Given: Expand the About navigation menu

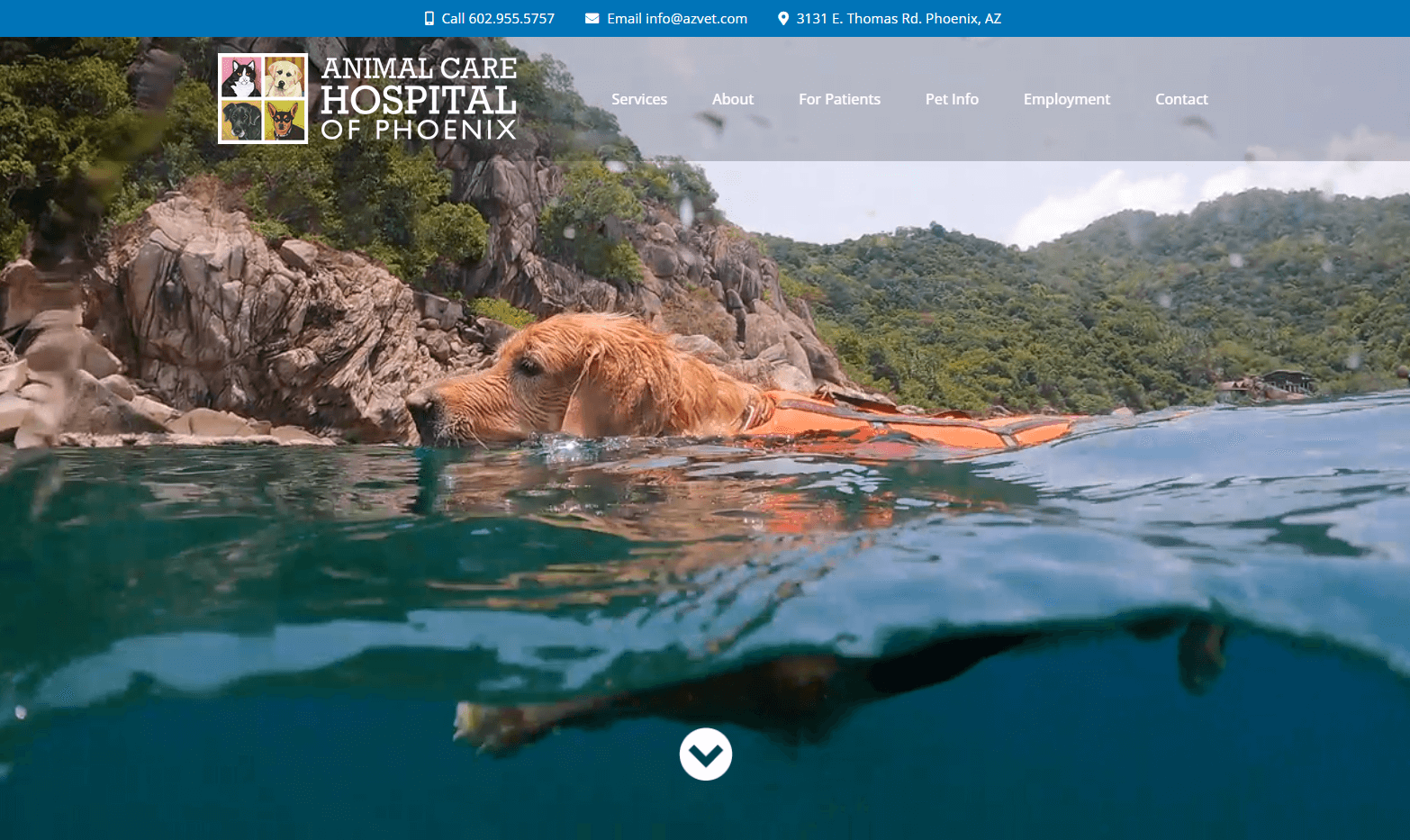Looking at the screenshot, I should 733,99.
